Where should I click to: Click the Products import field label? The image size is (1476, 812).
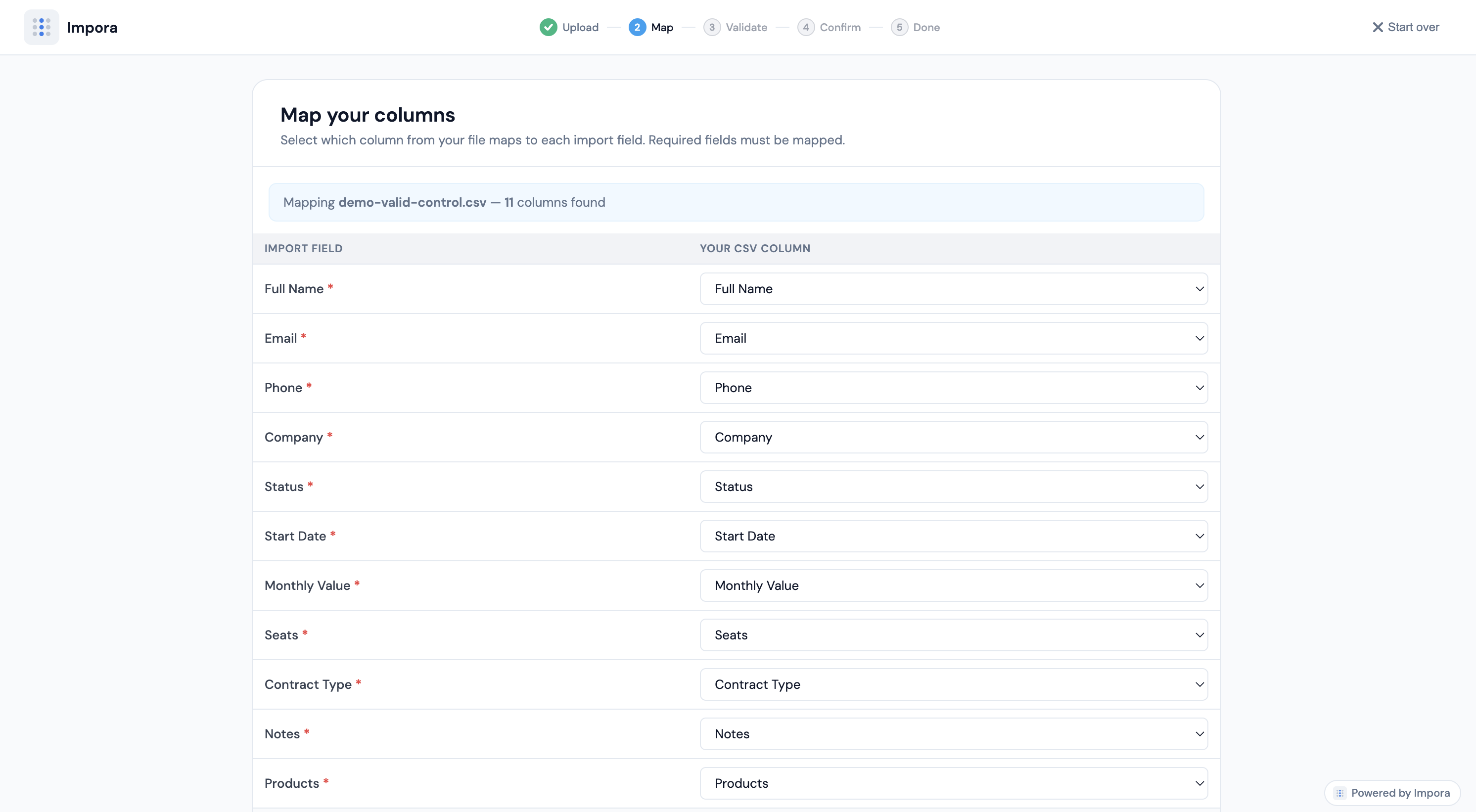pyautogui.click(x=292, y=783)
